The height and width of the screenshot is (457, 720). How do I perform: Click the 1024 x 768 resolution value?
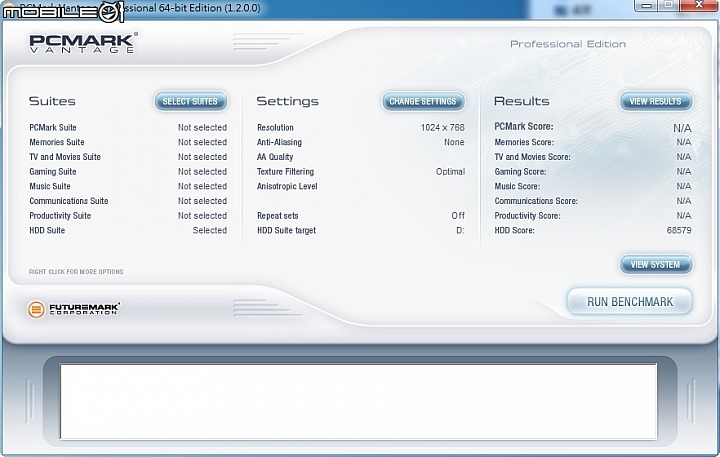[x=443, y=128]
